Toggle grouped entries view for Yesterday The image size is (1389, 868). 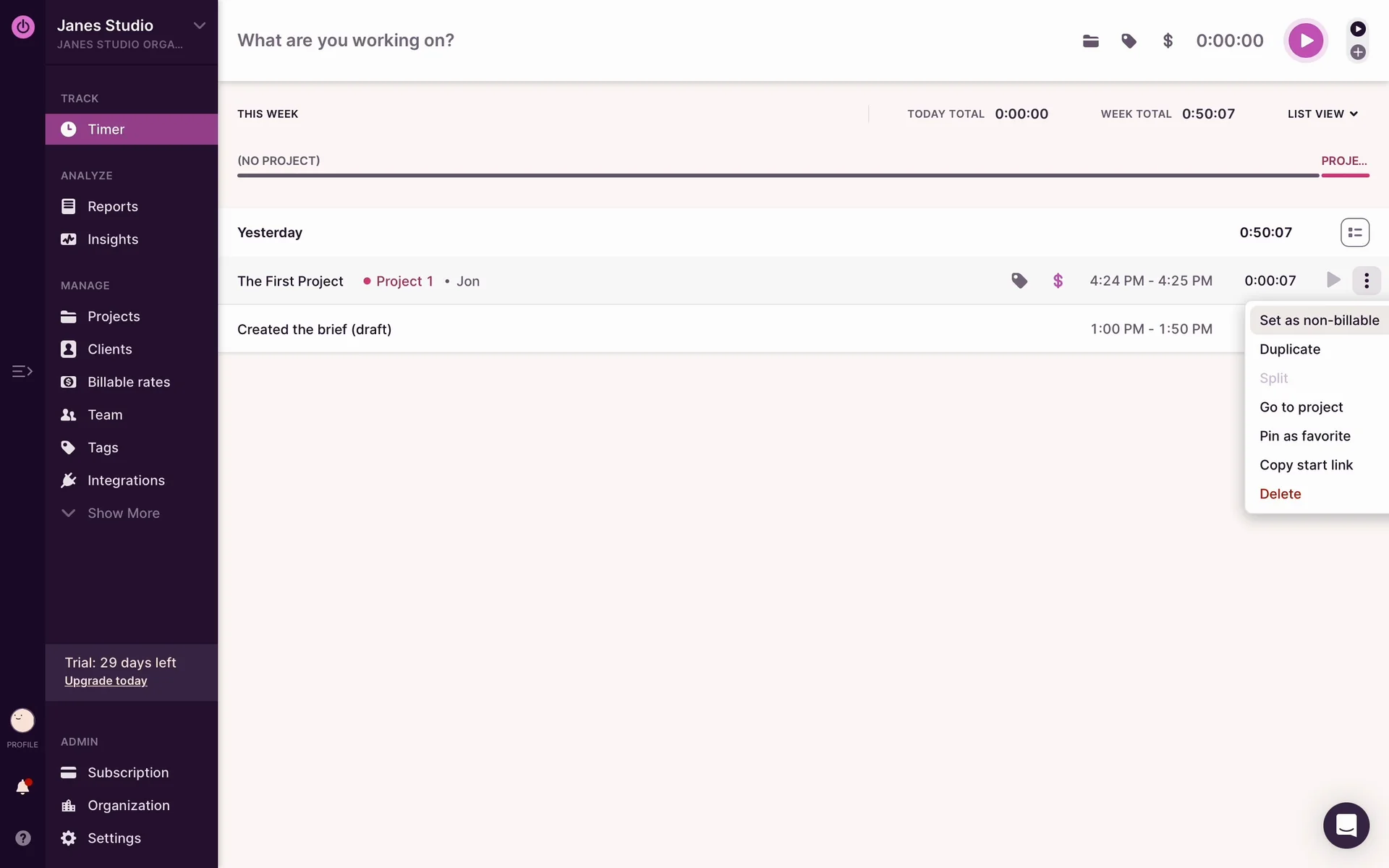pyautogui.click(x=1354, y=232)
